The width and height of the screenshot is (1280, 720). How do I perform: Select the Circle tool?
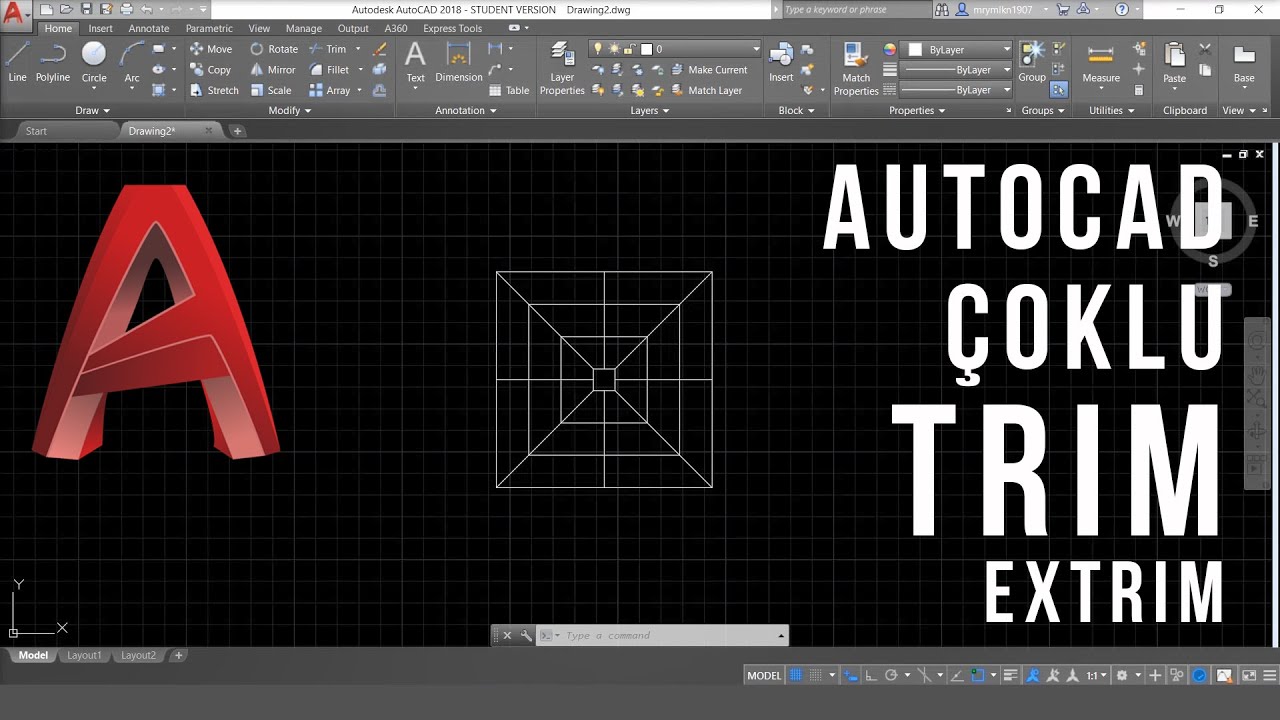94,62
